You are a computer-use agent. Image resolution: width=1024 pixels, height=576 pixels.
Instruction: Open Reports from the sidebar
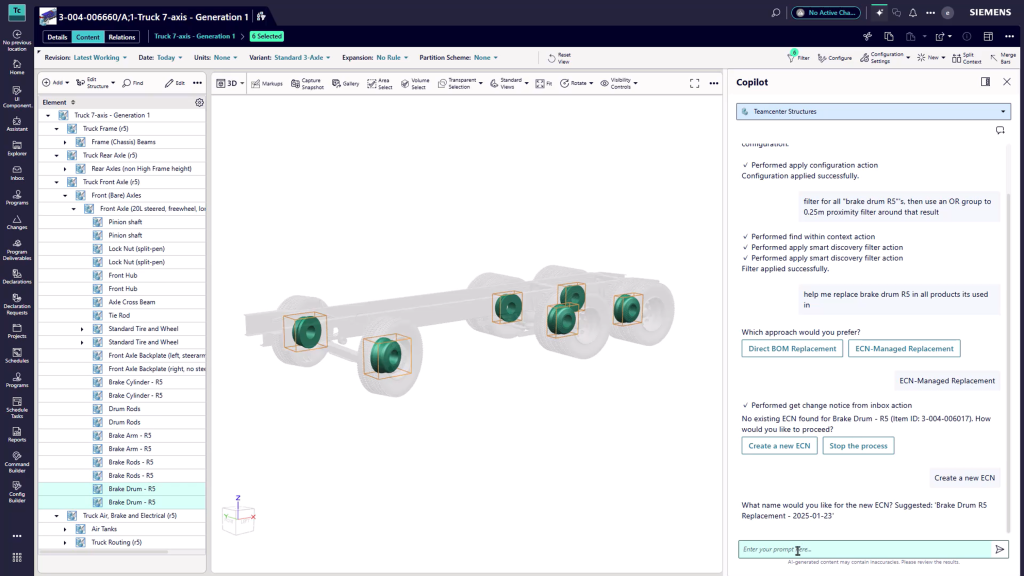pos(17,434)
